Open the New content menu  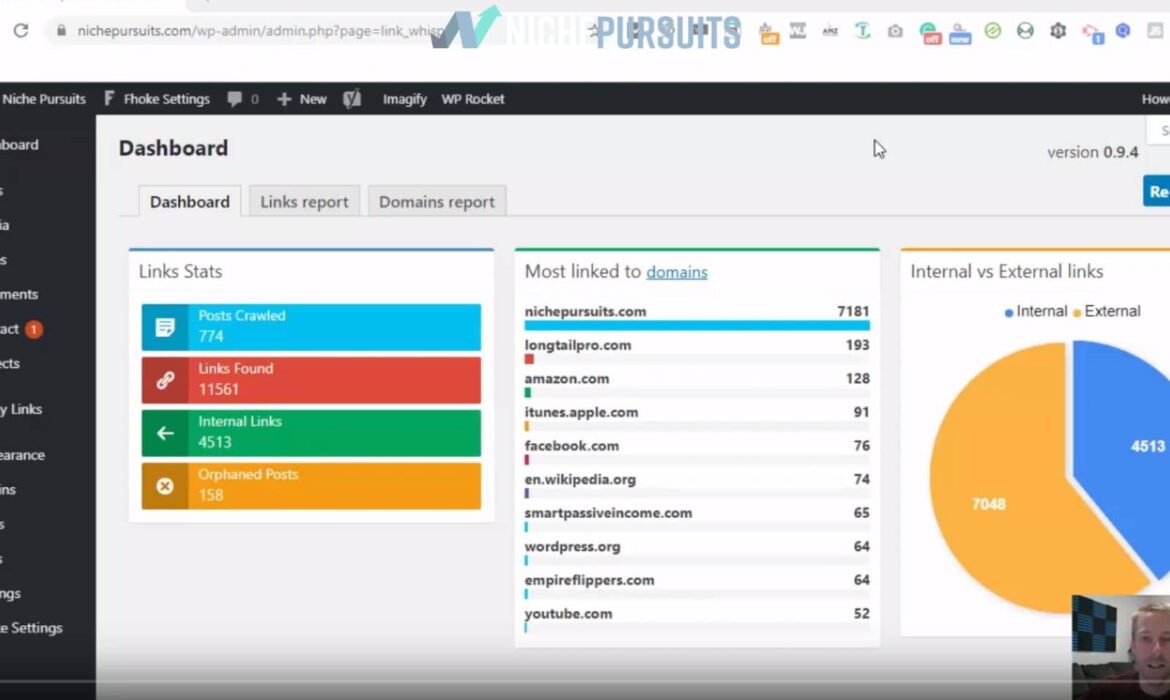tap(302, 99)
